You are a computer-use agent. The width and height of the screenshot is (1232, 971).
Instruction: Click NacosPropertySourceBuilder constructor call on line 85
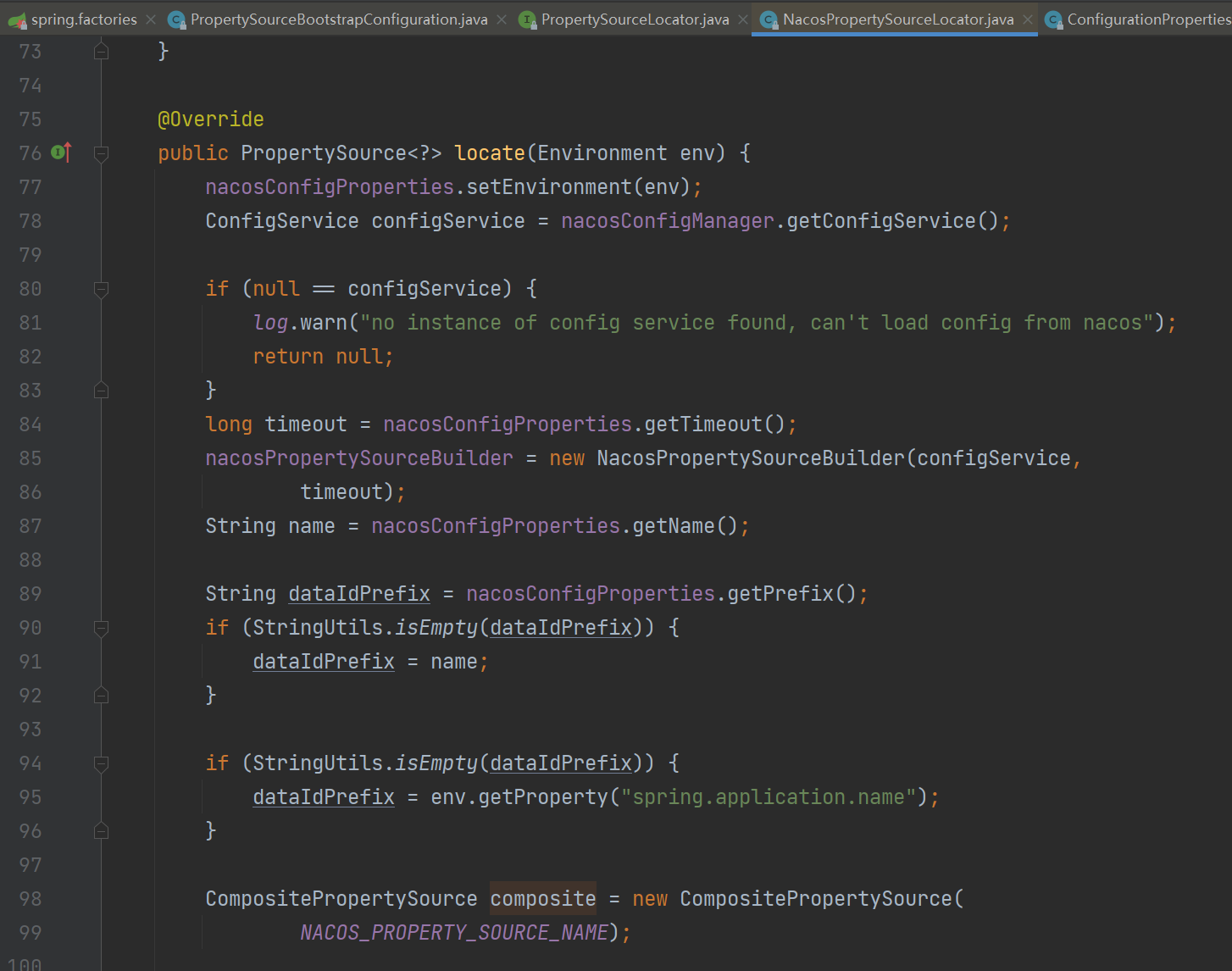pyautogui.click(x=750, y=458)
